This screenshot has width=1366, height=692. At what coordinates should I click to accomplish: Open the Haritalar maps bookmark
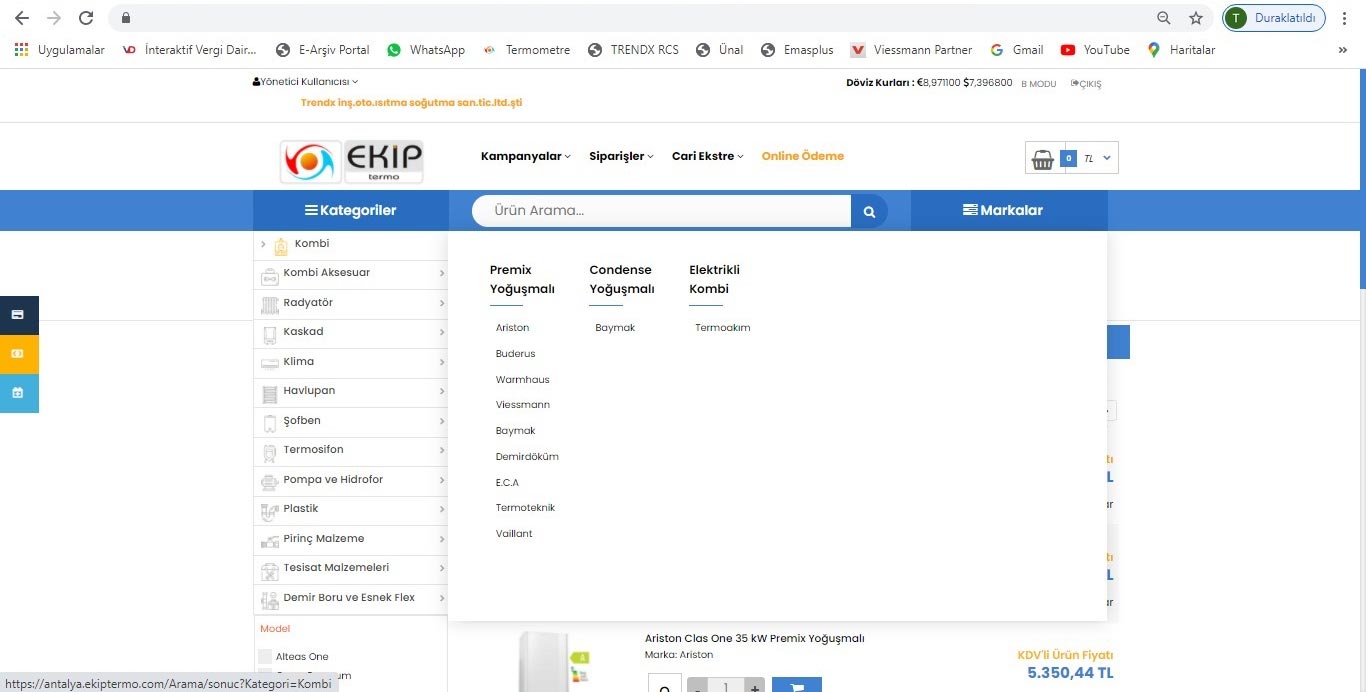(1181, 50)
